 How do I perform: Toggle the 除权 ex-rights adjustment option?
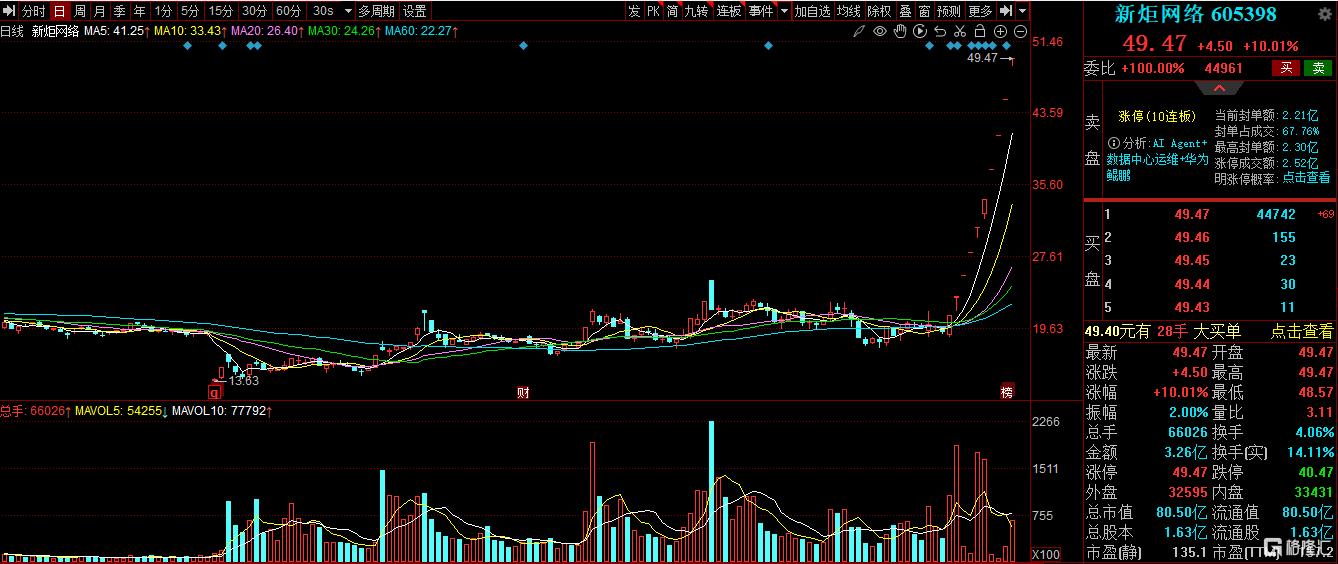[879, 11]
